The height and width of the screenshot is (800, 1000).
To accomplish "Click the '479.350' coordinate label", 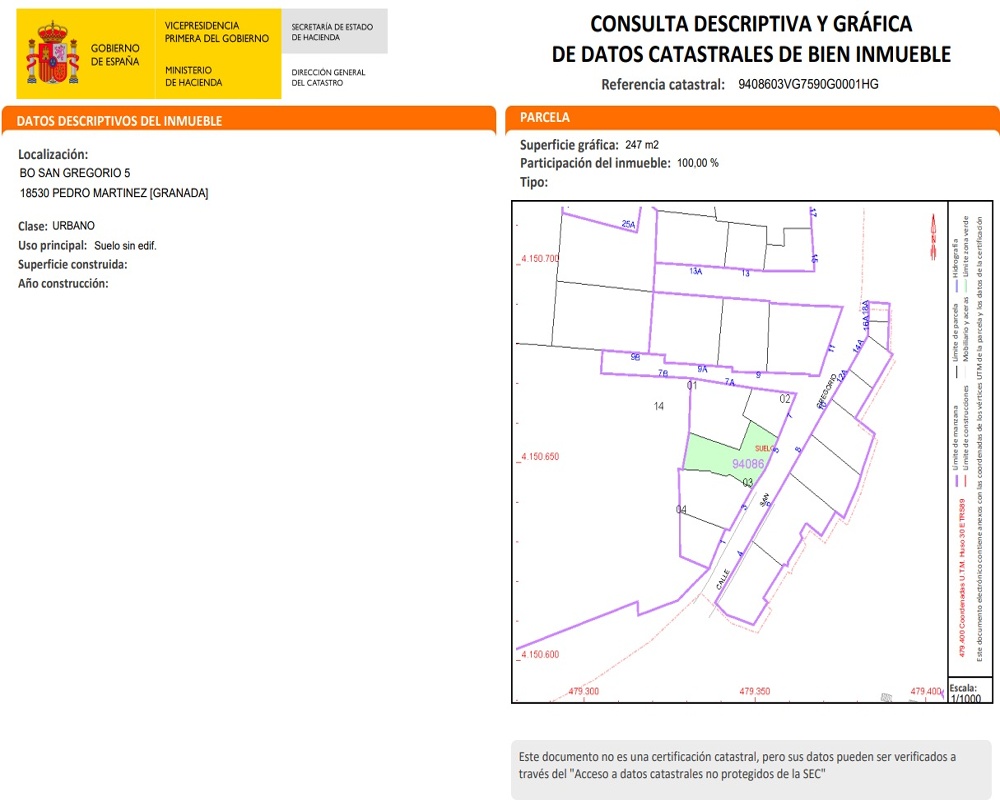I will pyautogui.click(x=754, y=691).
